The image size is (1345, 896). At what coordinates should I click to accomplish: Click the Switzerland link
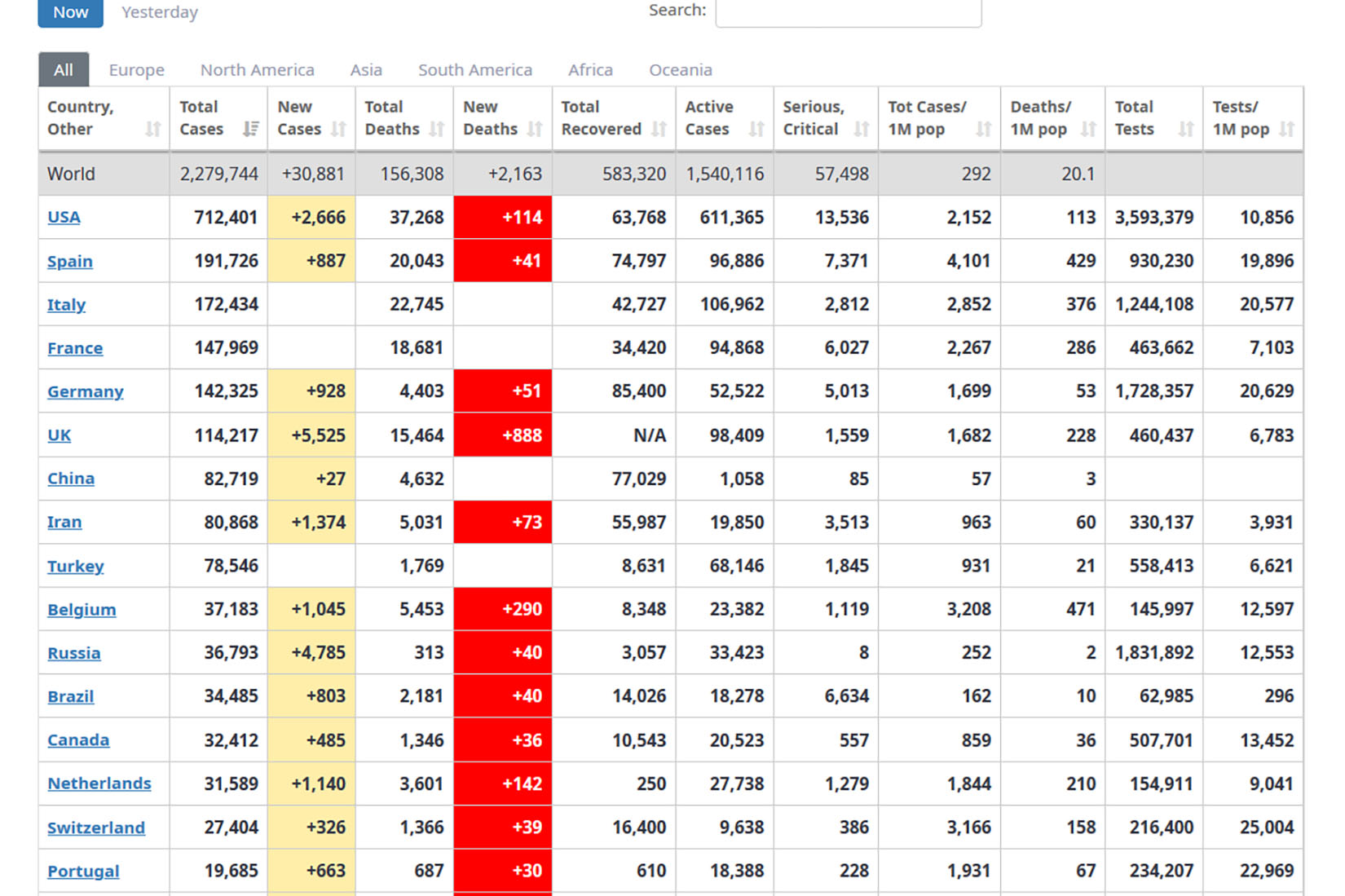pyautogui.click(x=96, y=828)
